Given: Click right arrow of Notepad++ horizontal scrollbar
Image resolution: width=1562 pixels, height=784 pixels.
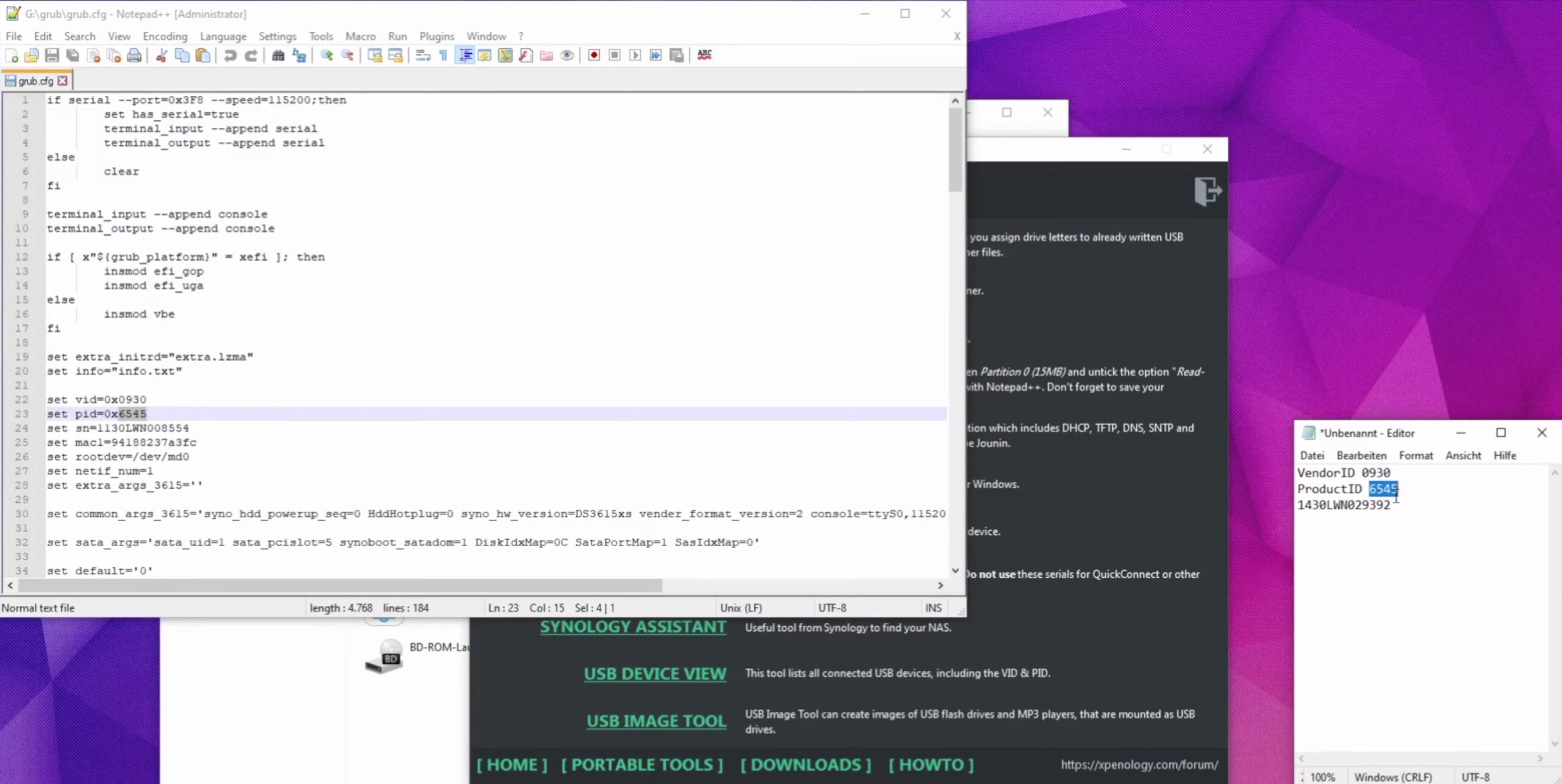Looking at the screenshot, I should click(940, 586).
